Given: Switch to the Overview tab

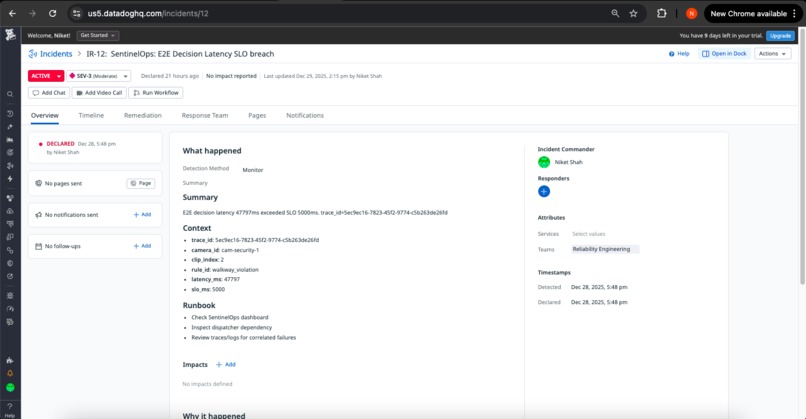Looking at the screenshot, I should point(45,116).
